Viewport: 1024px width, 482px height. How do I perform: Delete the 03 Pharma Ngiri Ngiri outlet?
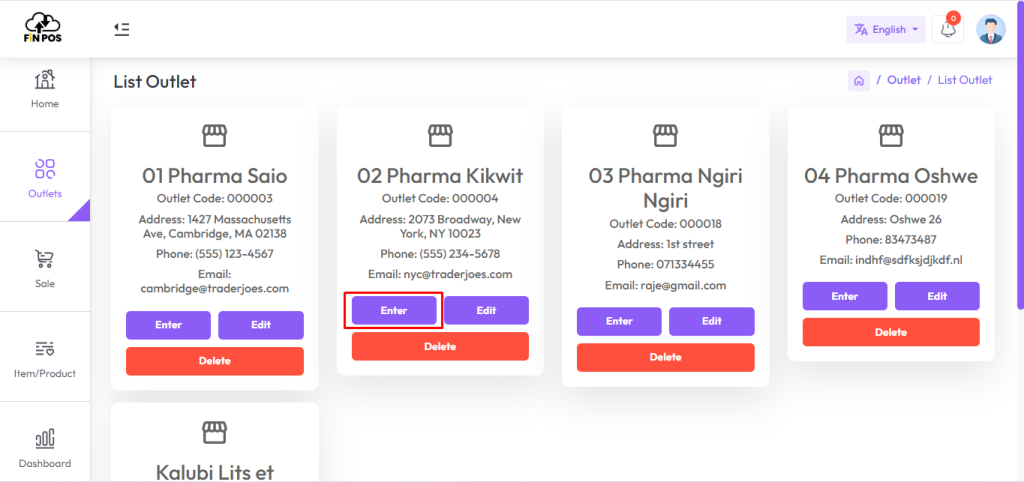[x=666, y=357]
